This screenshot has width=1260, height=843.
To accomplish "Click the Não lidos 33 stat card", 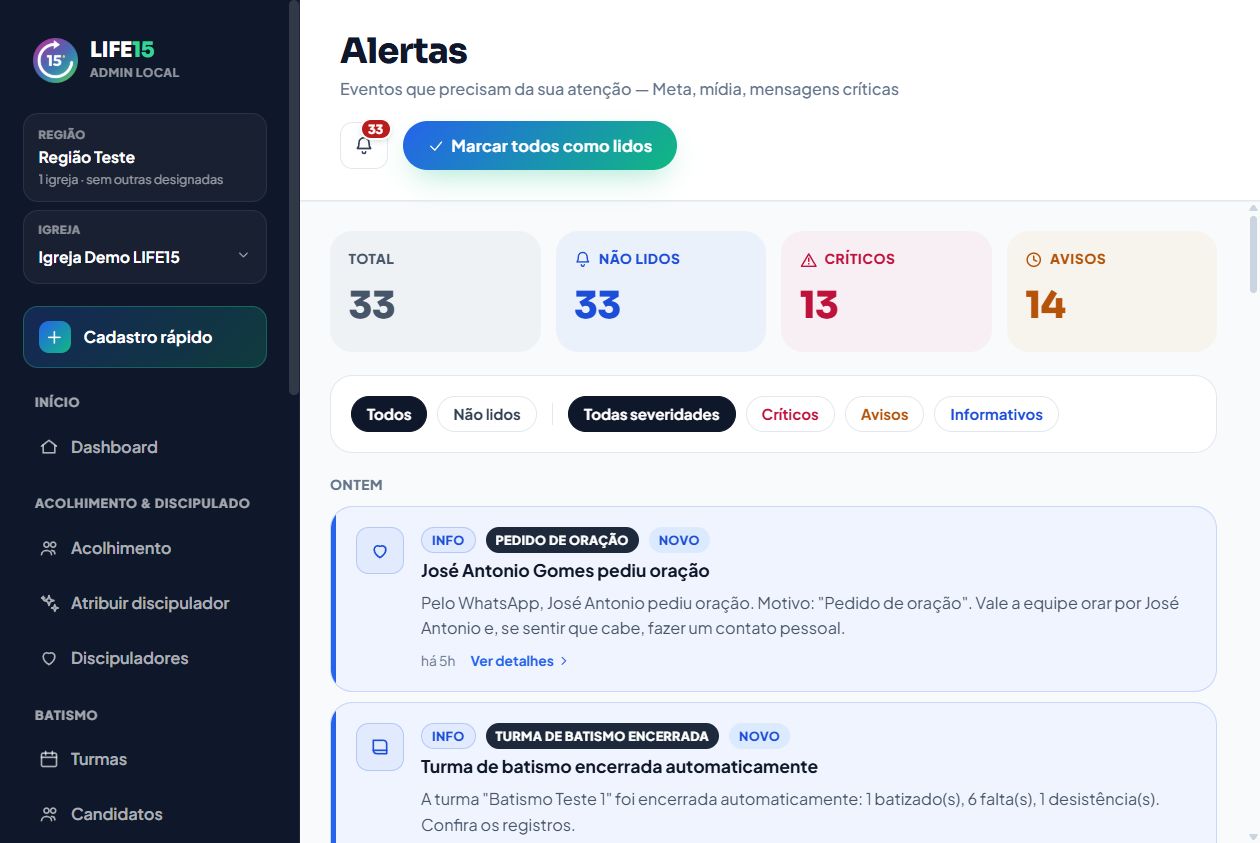I will (x=661, y=291).
